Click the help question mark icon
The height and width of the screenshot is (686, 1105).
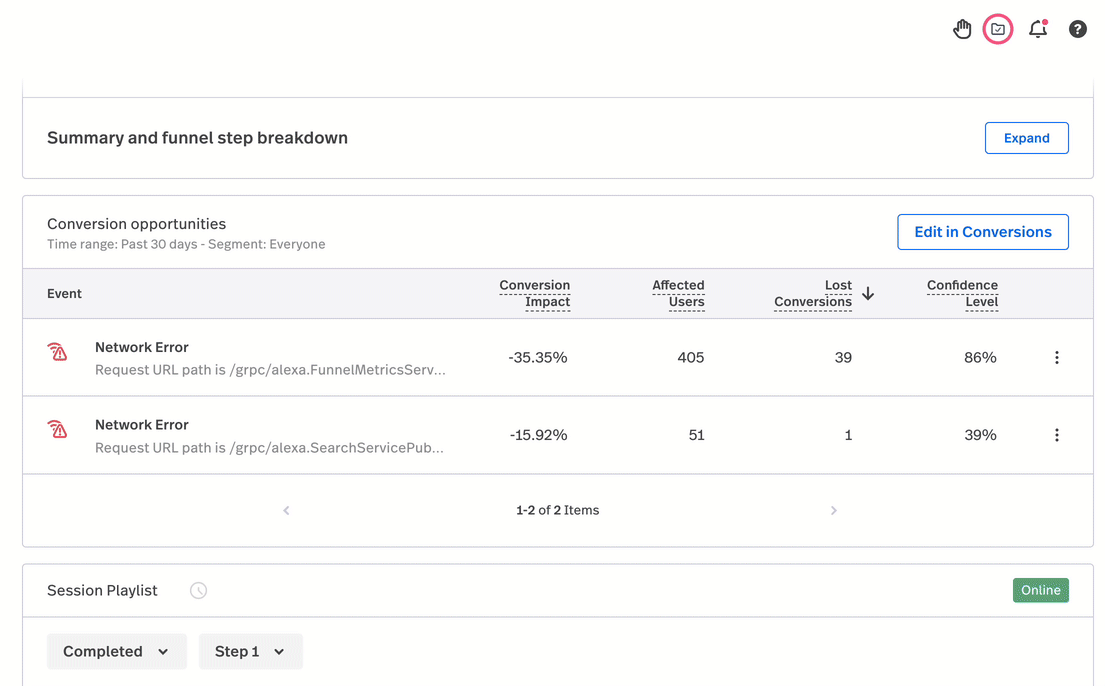tap(1077, 29)
